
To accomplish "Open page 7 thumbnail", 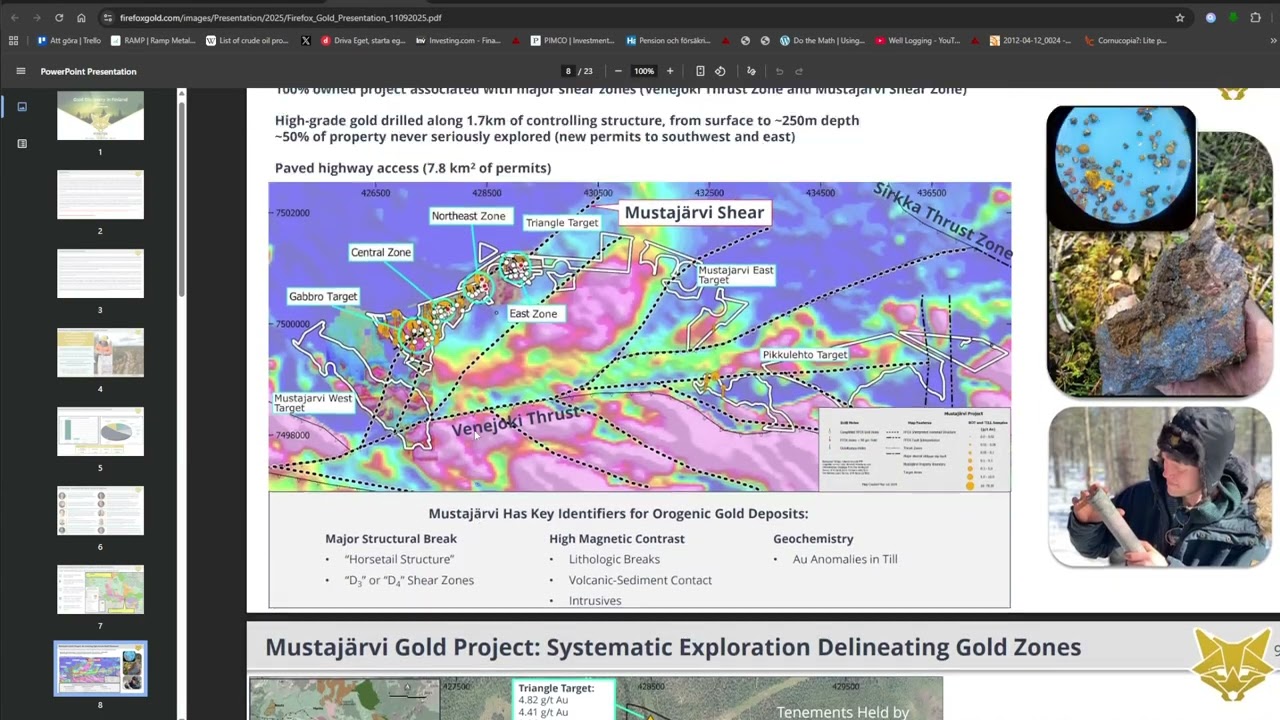I will [100, 590].
